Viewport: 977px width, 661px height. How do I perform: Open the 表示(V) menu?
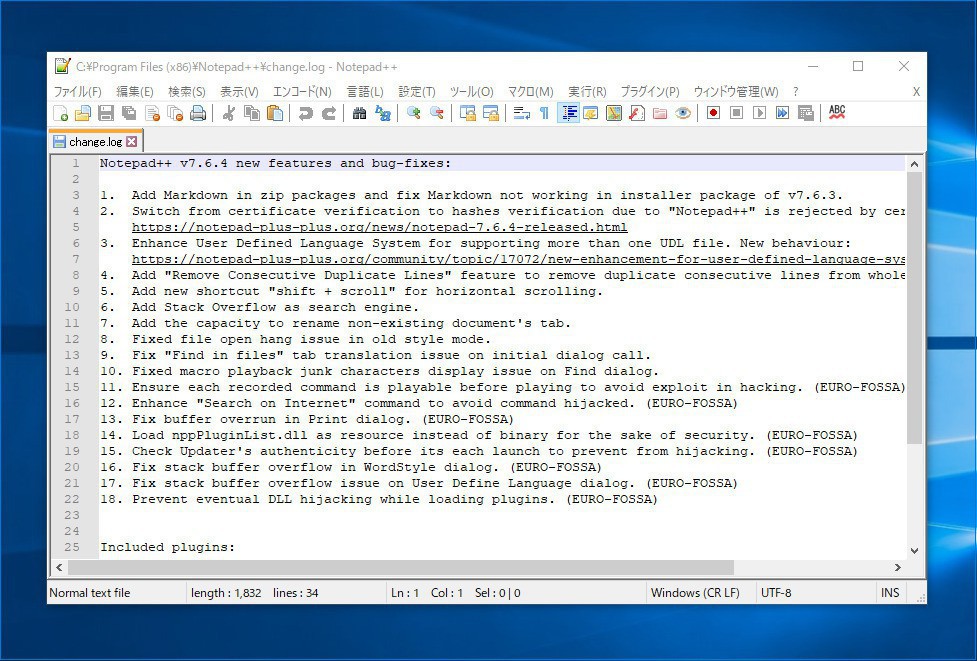tap(239, 92)
